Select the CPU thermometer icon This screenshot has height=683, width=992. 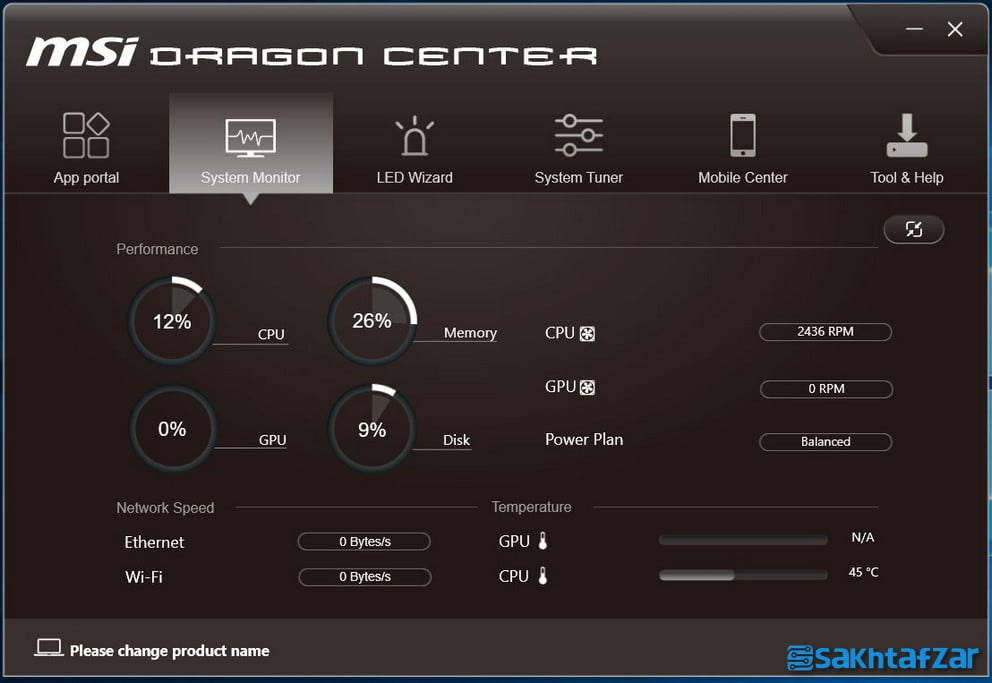point(544,576)
